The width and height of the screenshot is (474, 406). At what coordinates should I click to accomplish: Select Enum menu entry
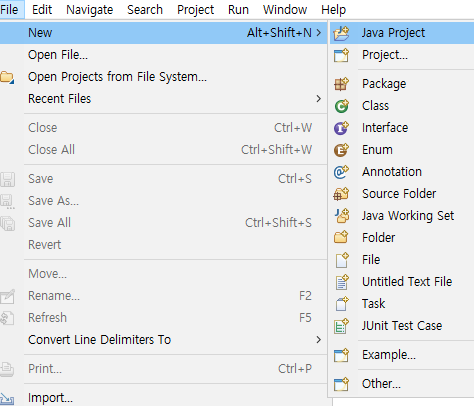point(402,150)
